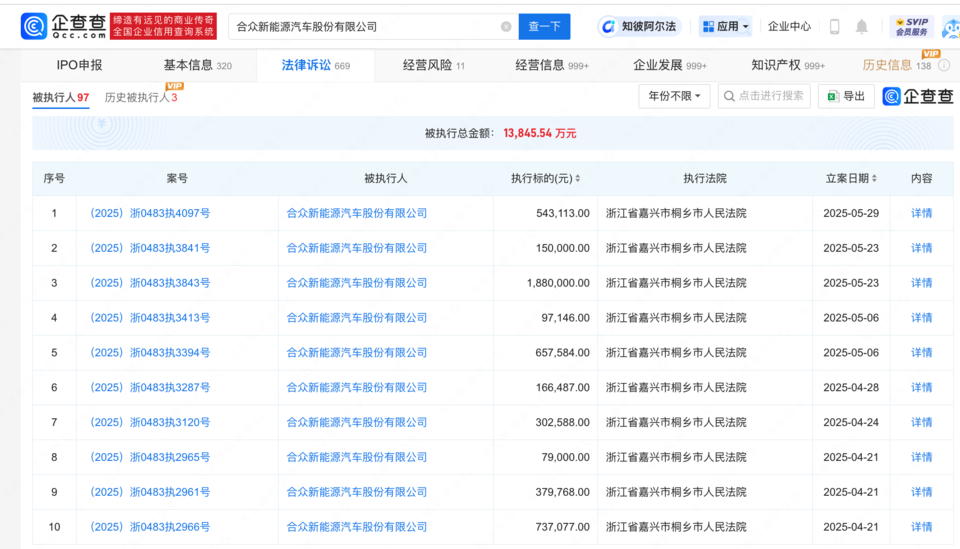This screenshot has height=549, width=960.
Task: Switch to the 经营风险 tab
Action: [433, 65]
